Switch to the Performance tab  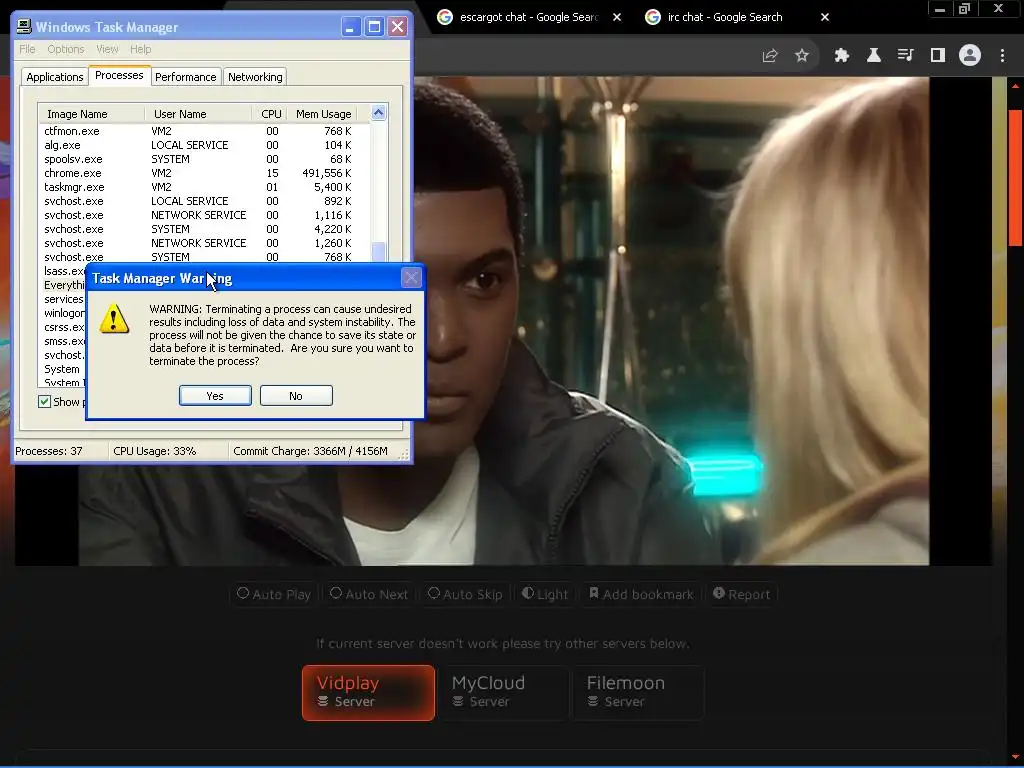click(x=185, y=77)
